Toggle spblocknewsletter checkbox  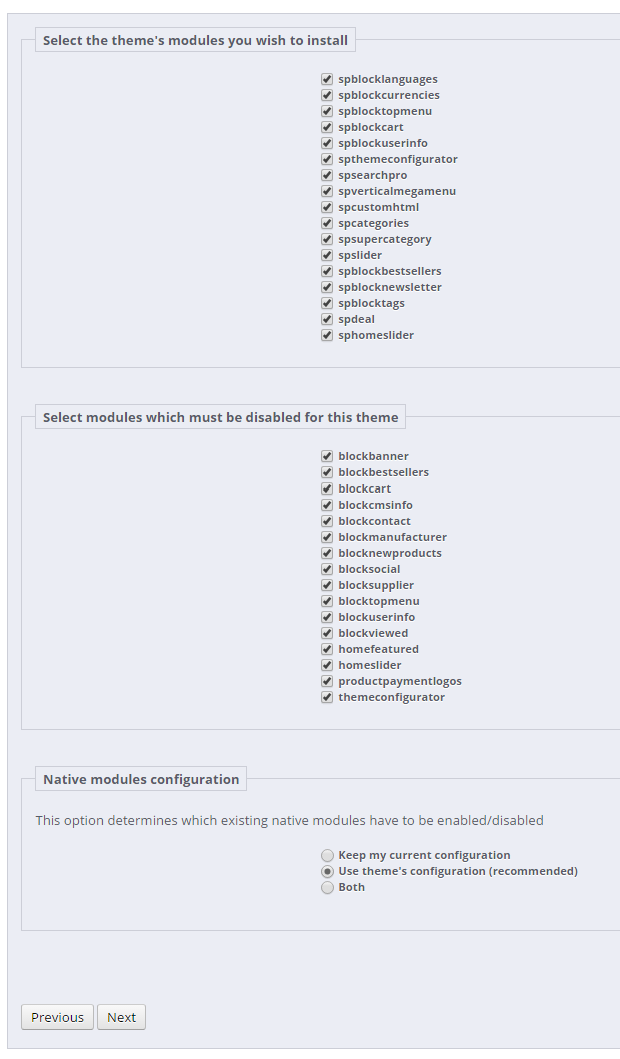click(327, 287)
